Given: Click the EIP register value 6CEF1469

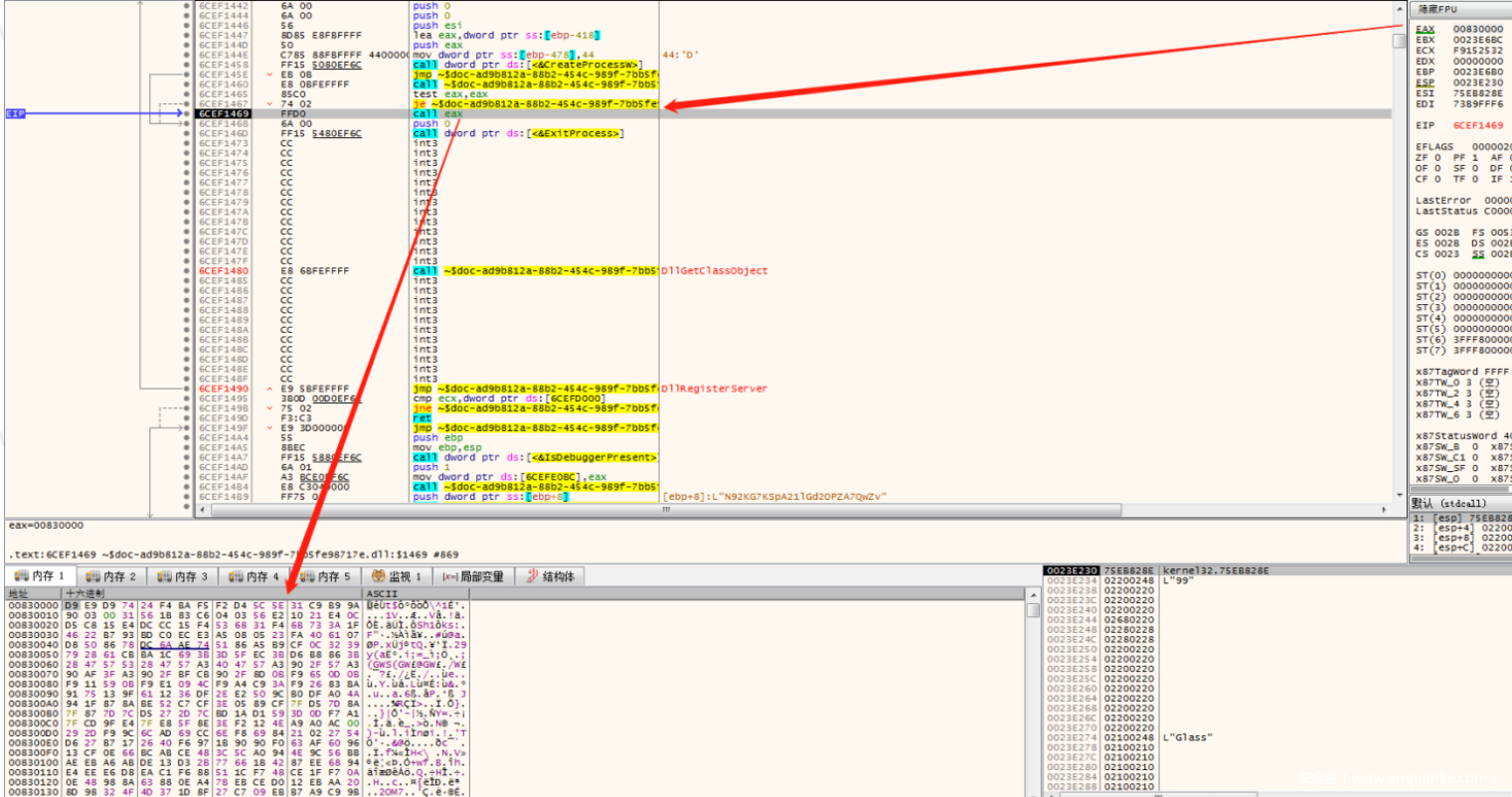Looking at the screenshot, I should (x=1477, y=125).
